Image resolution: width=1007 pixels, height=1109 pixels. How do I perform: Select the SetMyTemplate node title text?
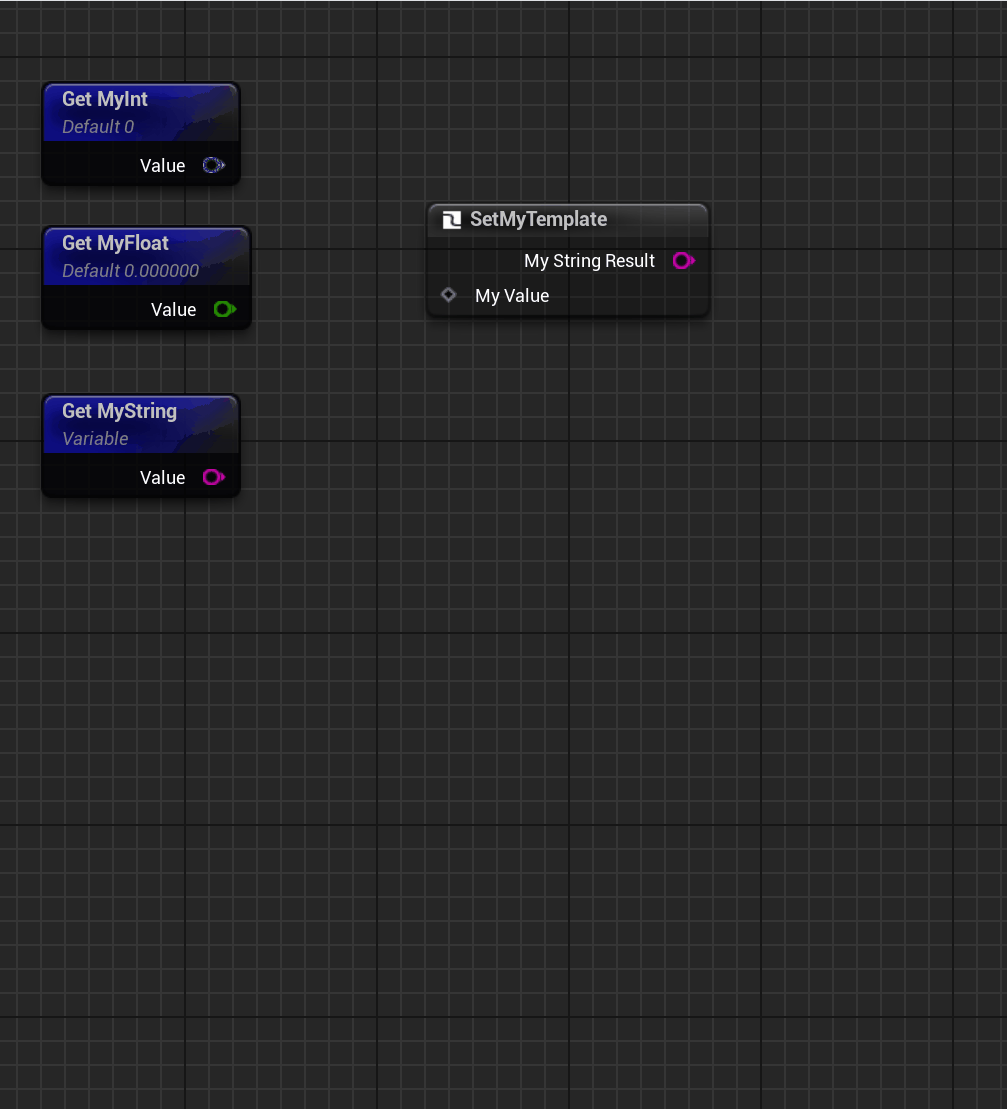tap(538, 219)
